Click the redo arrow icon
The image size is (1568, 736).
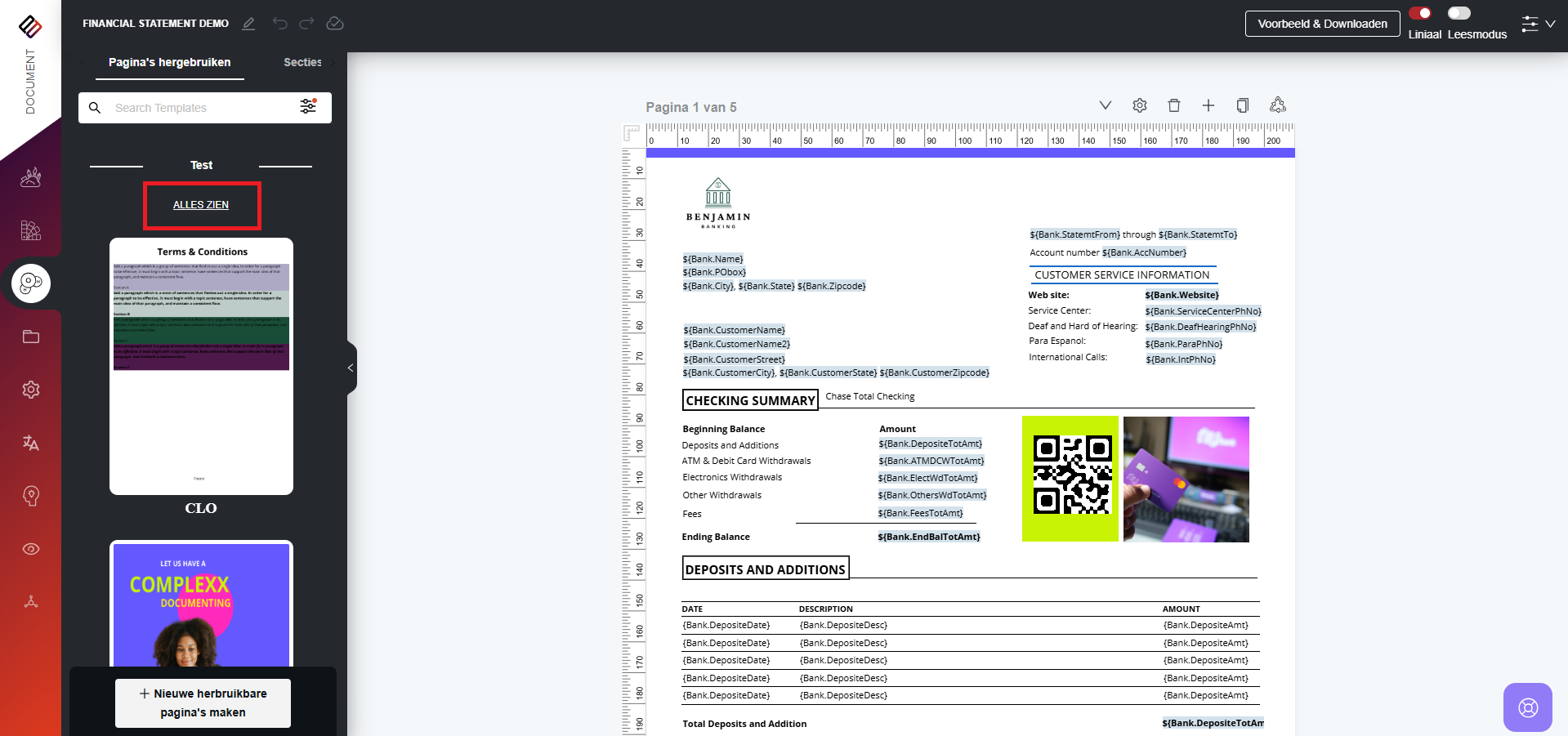pyautogui.click(x=306, y=24)
